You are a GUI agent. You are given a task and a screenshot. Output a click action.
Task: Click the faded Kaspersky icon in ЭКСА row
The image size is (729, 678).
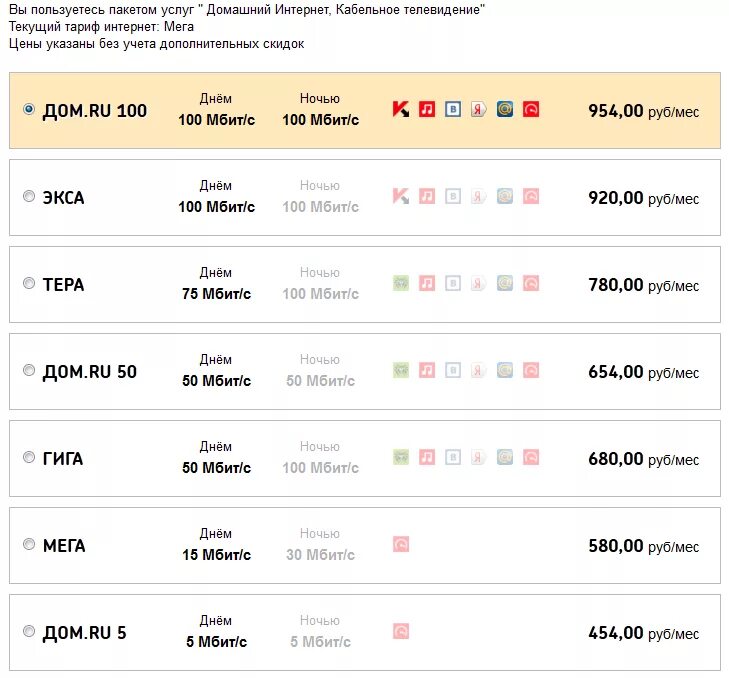click(x=401, y=197)
